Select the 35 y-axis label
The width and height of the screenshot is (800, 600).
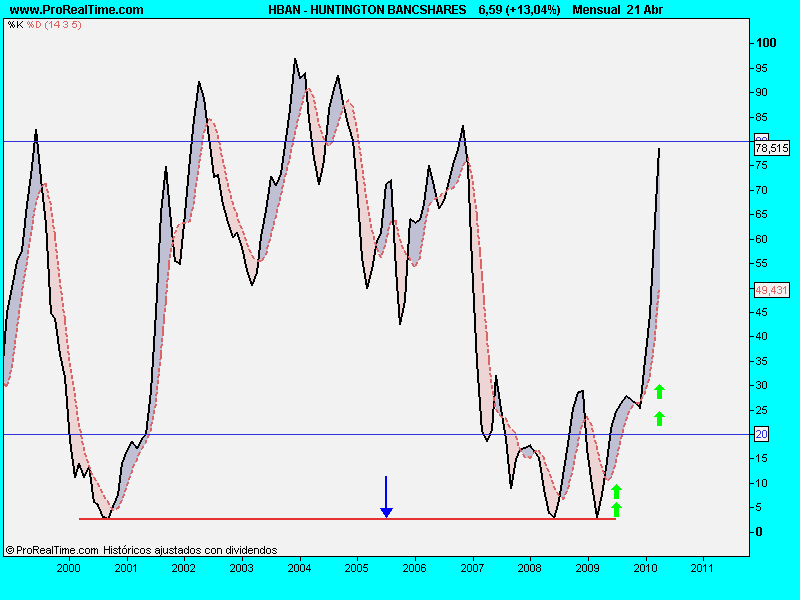[761, 361]
